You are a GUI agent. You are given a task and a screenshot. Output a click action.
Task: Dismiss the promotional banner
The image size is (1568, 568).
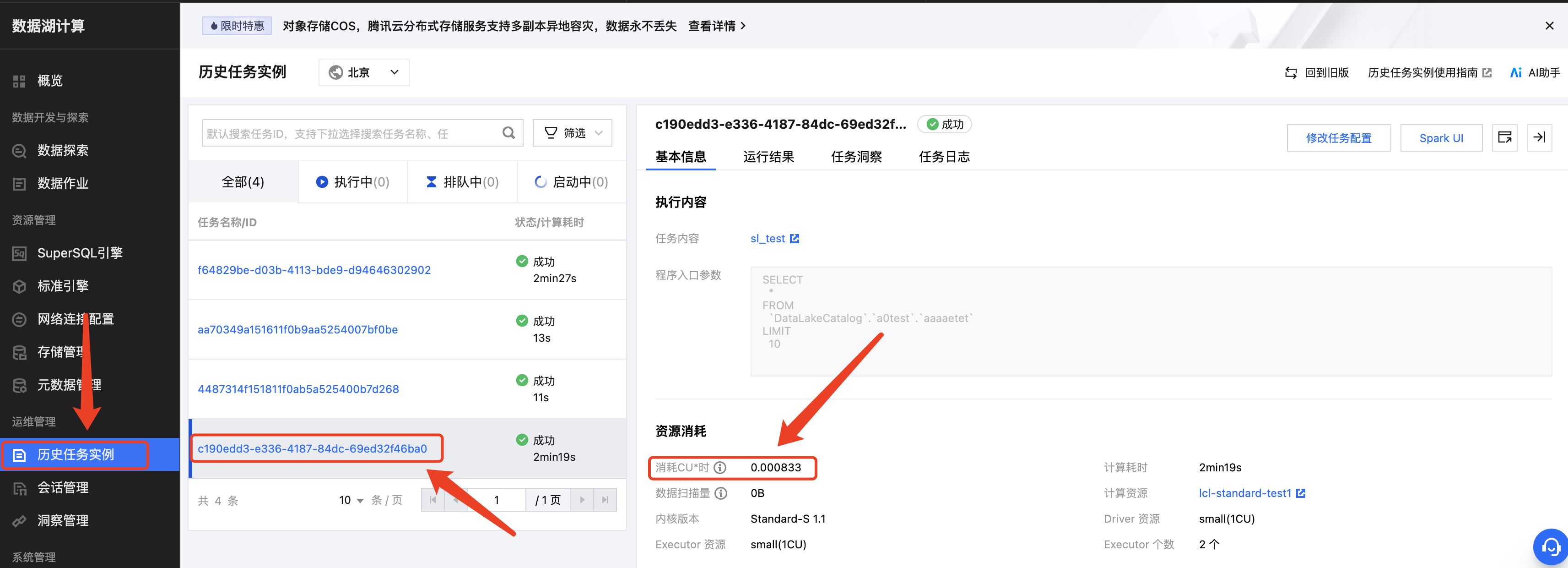(1549, 26)
